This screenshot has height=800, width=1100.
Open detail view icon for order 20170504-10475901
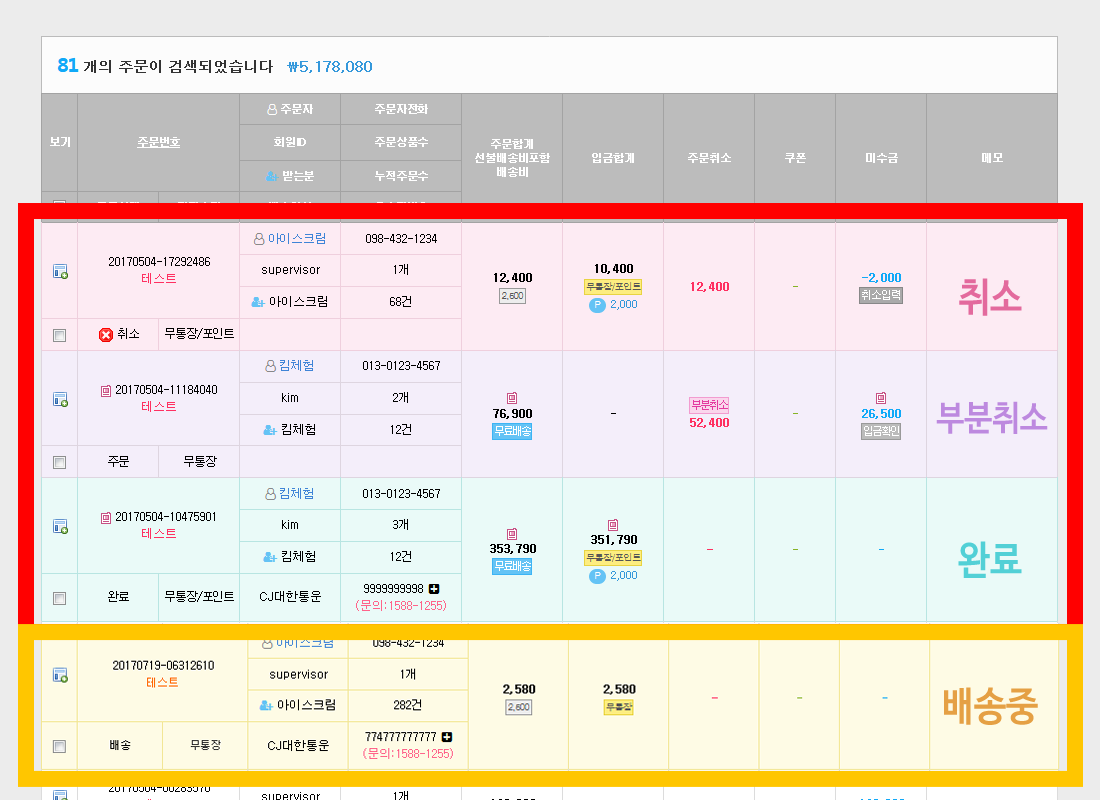60,526
